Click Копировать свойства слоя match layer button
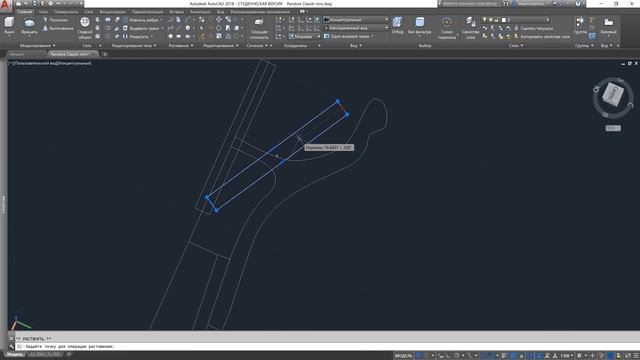640x360 pixels. 542,36
